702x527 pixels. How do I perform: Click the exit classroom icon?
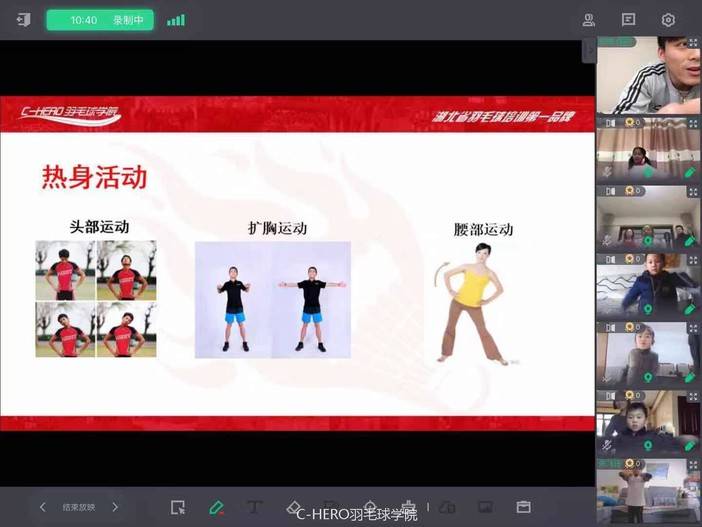(24, 20)
